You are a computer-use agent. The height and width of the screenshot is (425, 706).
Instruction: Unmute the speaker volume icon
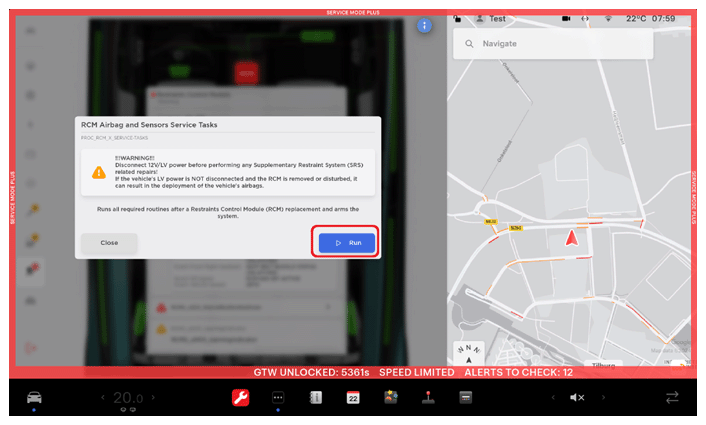[577, 397]
